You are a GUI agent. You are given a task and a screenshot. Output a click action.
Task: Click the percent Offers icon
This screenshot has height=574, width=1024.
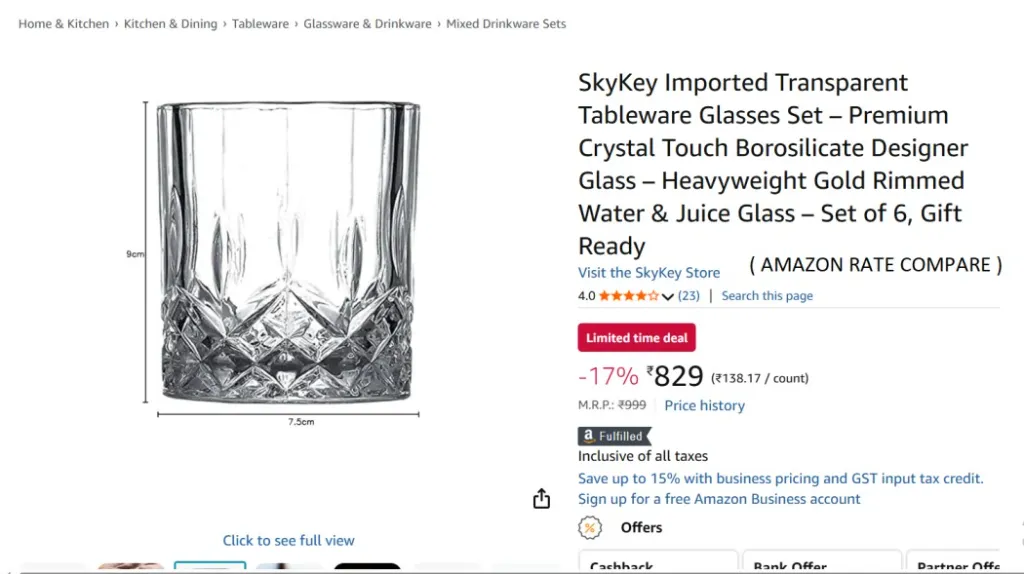(x=590, y=527)
